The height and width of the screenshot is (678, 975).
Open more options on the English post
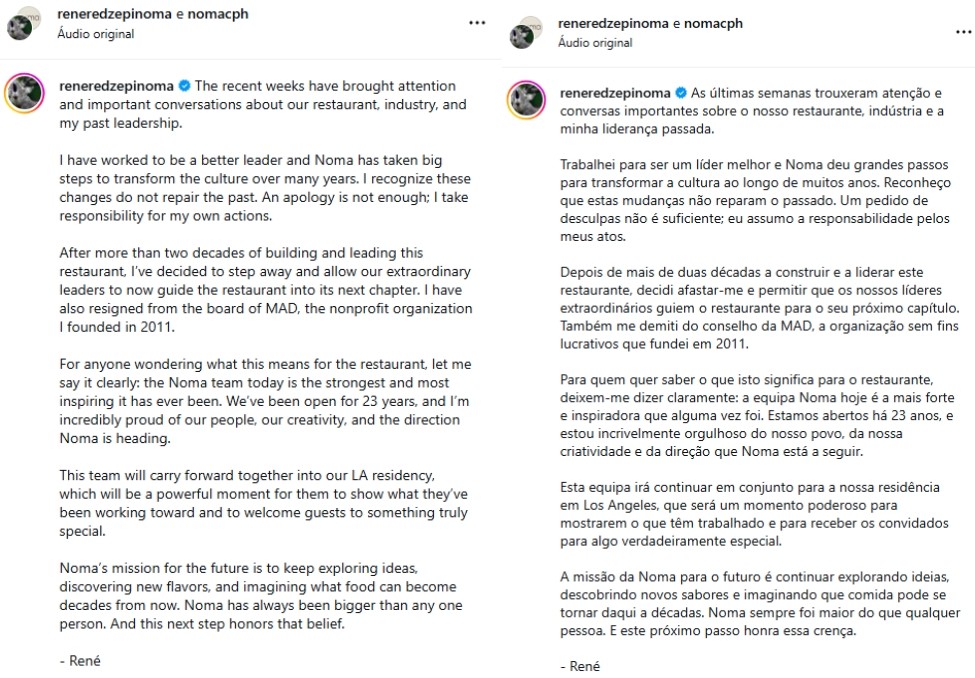(x=477, y=22)
